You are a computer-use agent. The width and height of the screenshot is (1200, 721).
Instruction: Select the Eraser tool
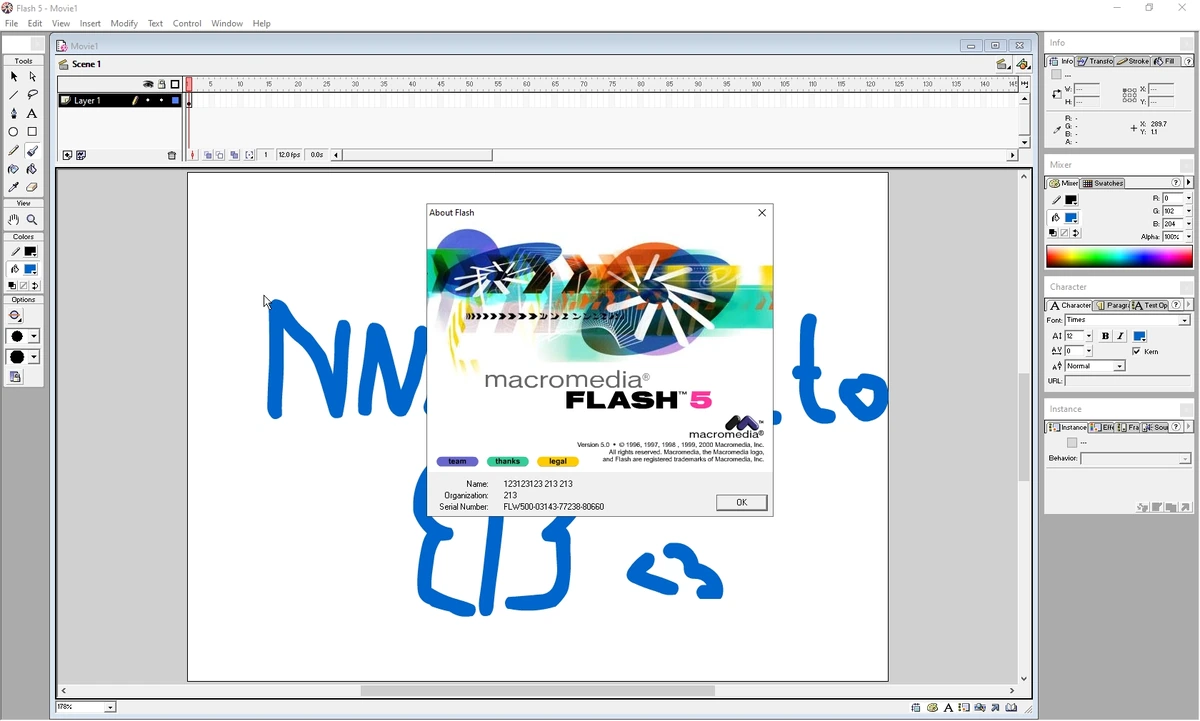point(33,187)
